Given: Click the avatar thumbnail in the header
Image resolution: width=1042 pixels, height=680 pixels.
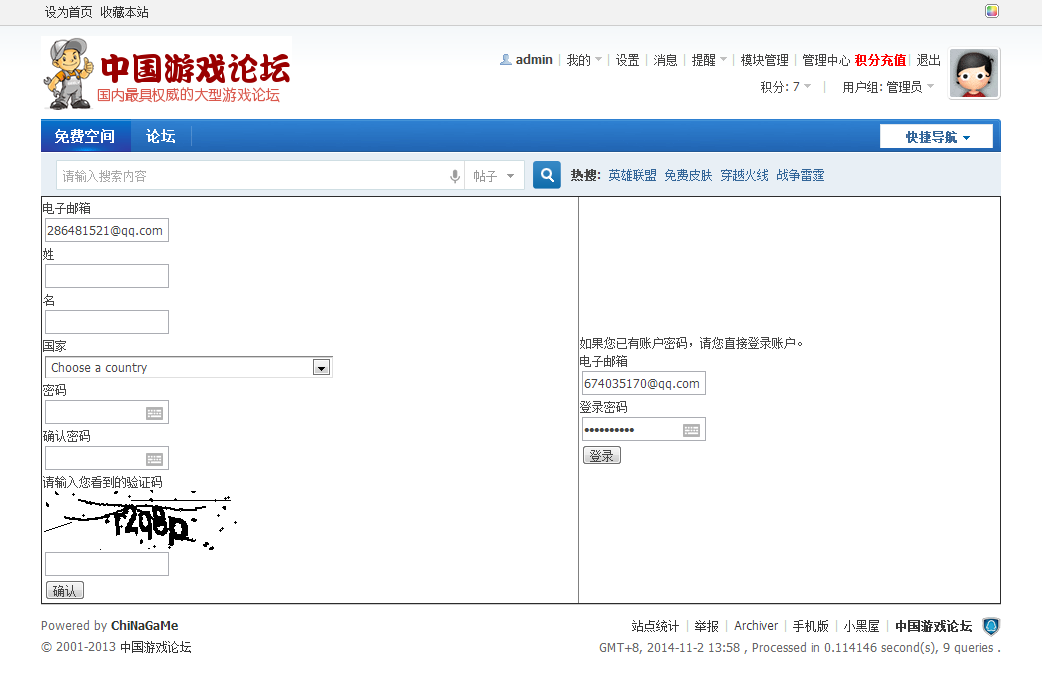Looking at the screenshot, I should (x=972, y=73).
